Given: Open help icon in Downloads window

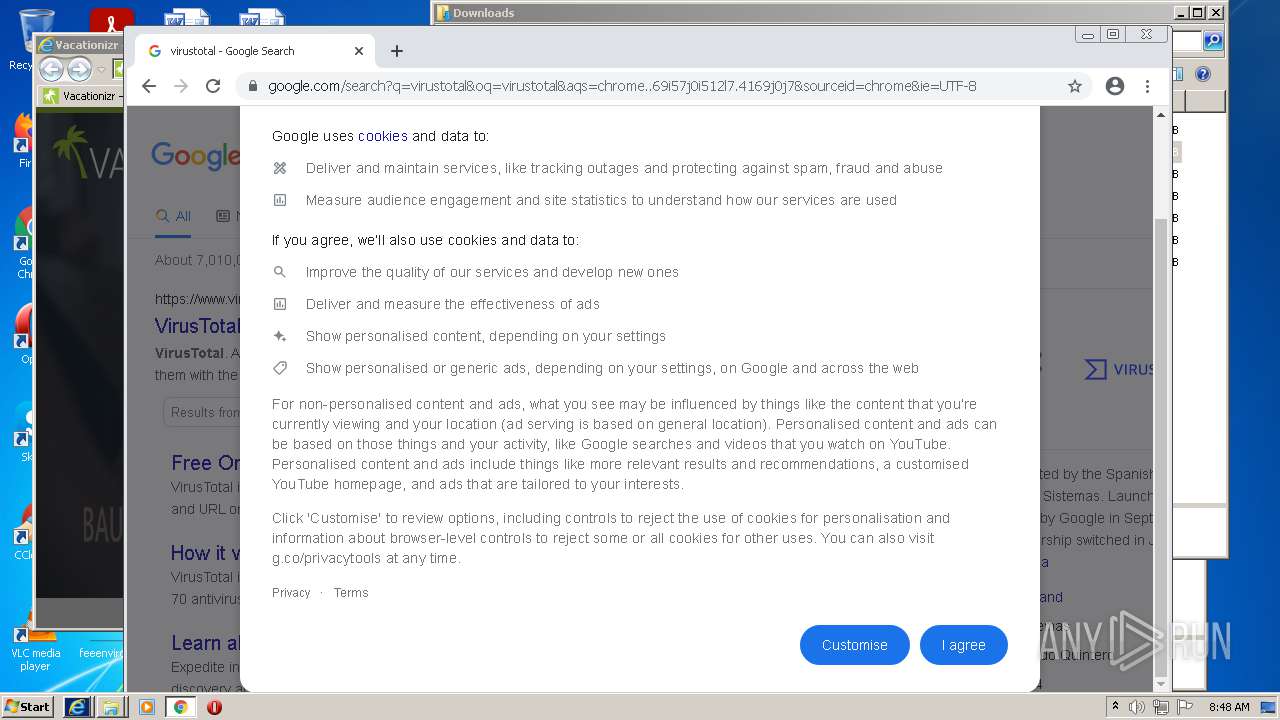Looking at the screenshot, I should coord(1203,74).
